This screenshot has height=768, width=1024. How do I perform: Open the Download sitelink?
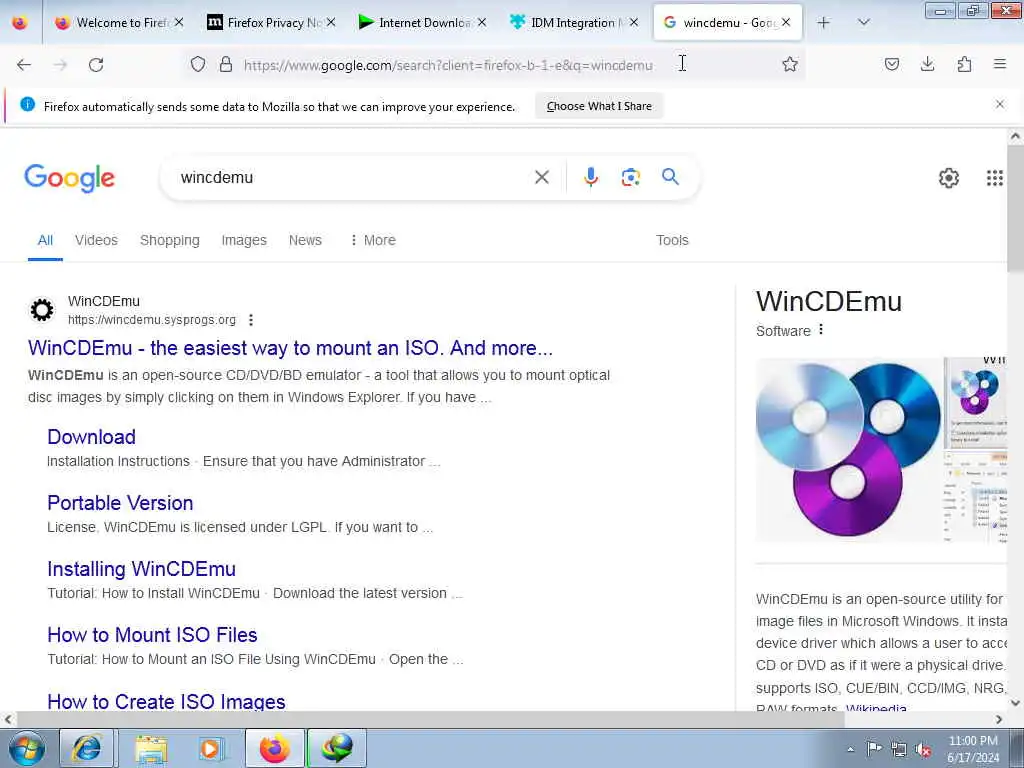pos(91,437)
